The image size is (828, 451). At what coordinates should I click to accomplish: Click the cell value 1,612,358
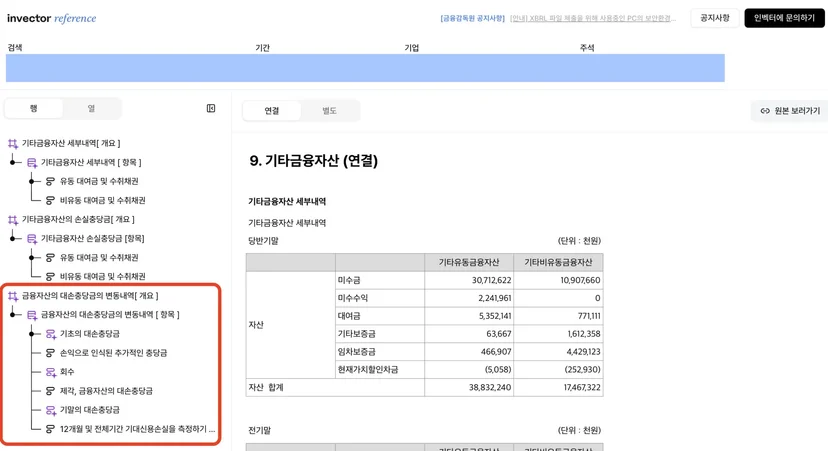tap(584, 334)
